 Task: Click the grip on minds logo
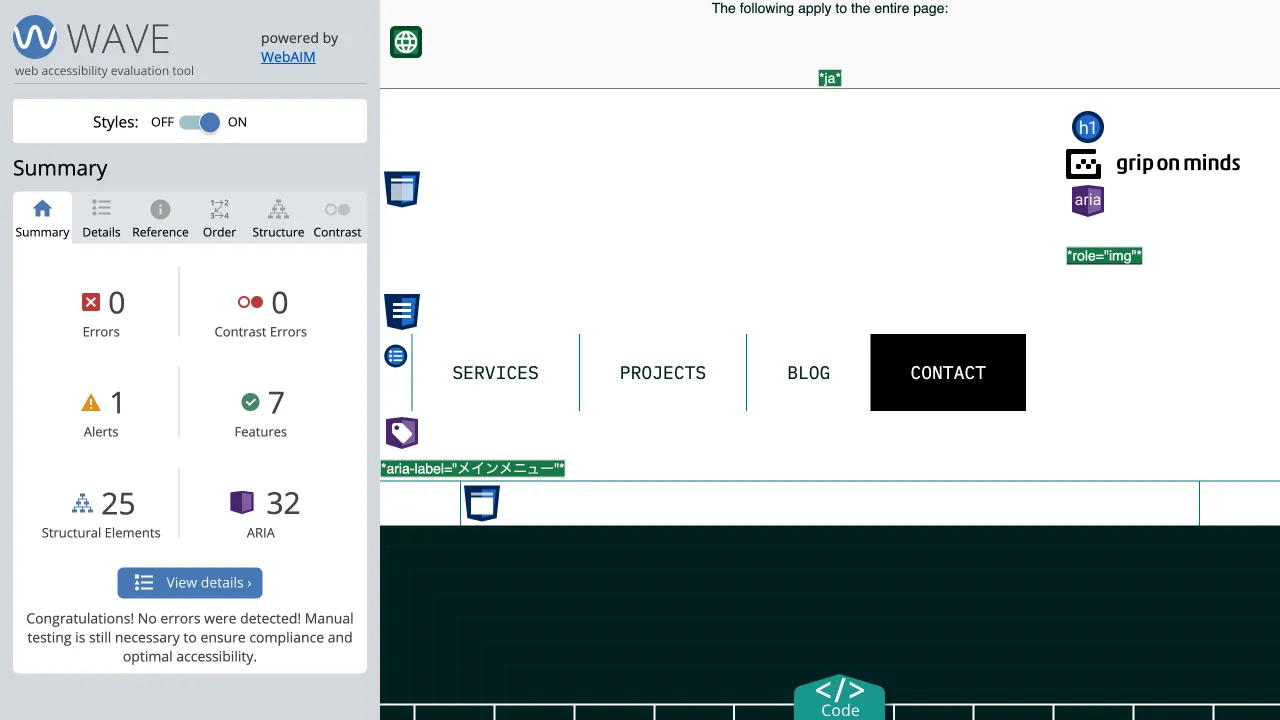[1154, 164]
